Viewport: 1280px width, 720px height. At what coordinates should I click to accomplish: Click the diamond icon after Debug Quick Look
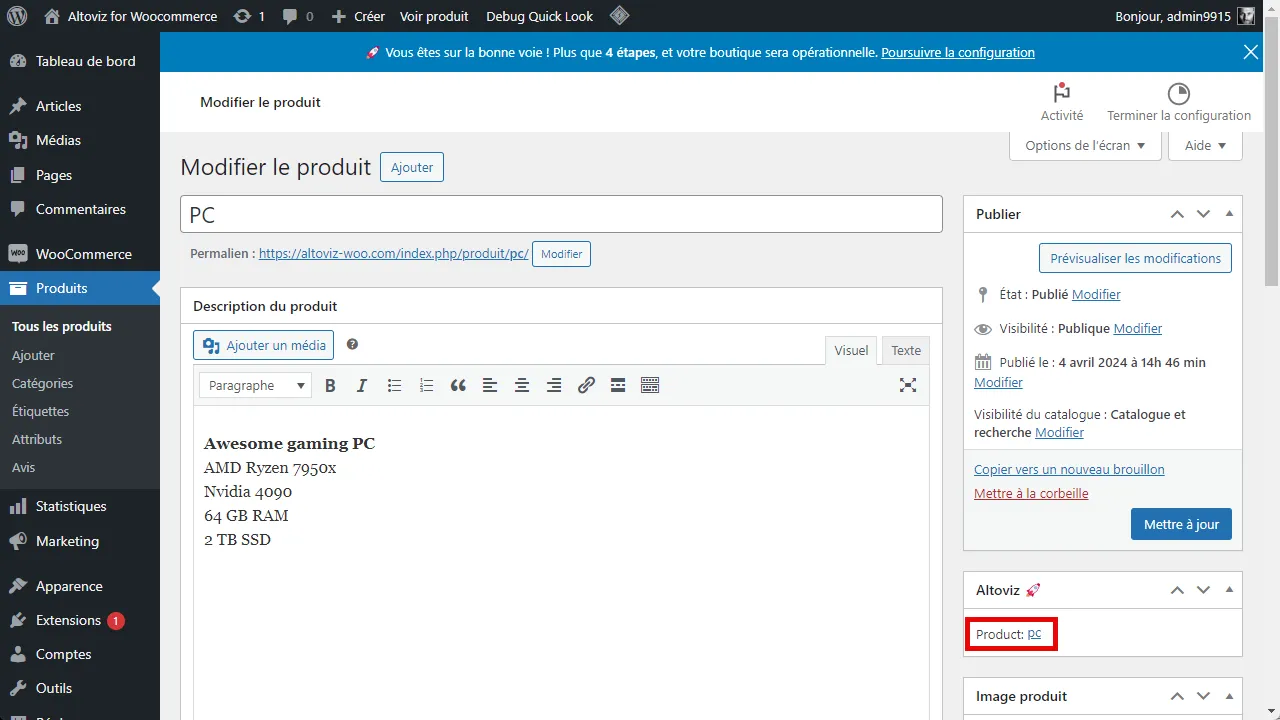click(x=619, y=16)
